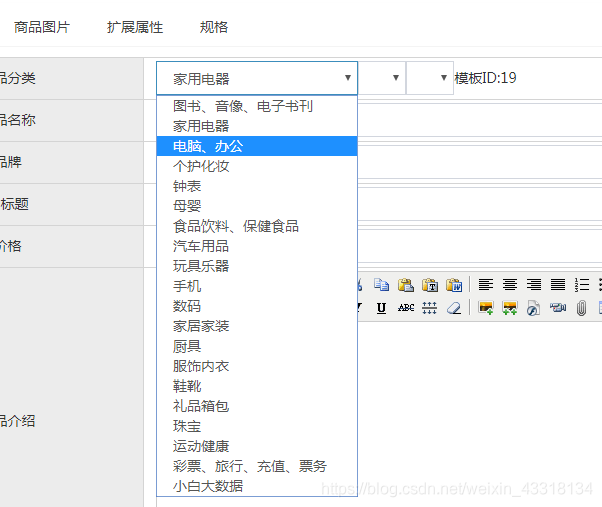The image size is (602, 507).
Task: Open multi-image upload icon
Action: 510,308
